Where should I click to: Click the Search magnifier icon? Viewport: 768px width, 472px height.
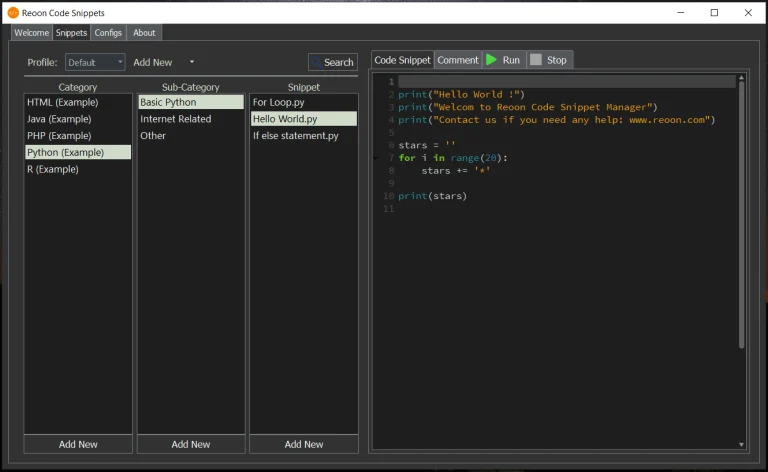coord(316,62)
